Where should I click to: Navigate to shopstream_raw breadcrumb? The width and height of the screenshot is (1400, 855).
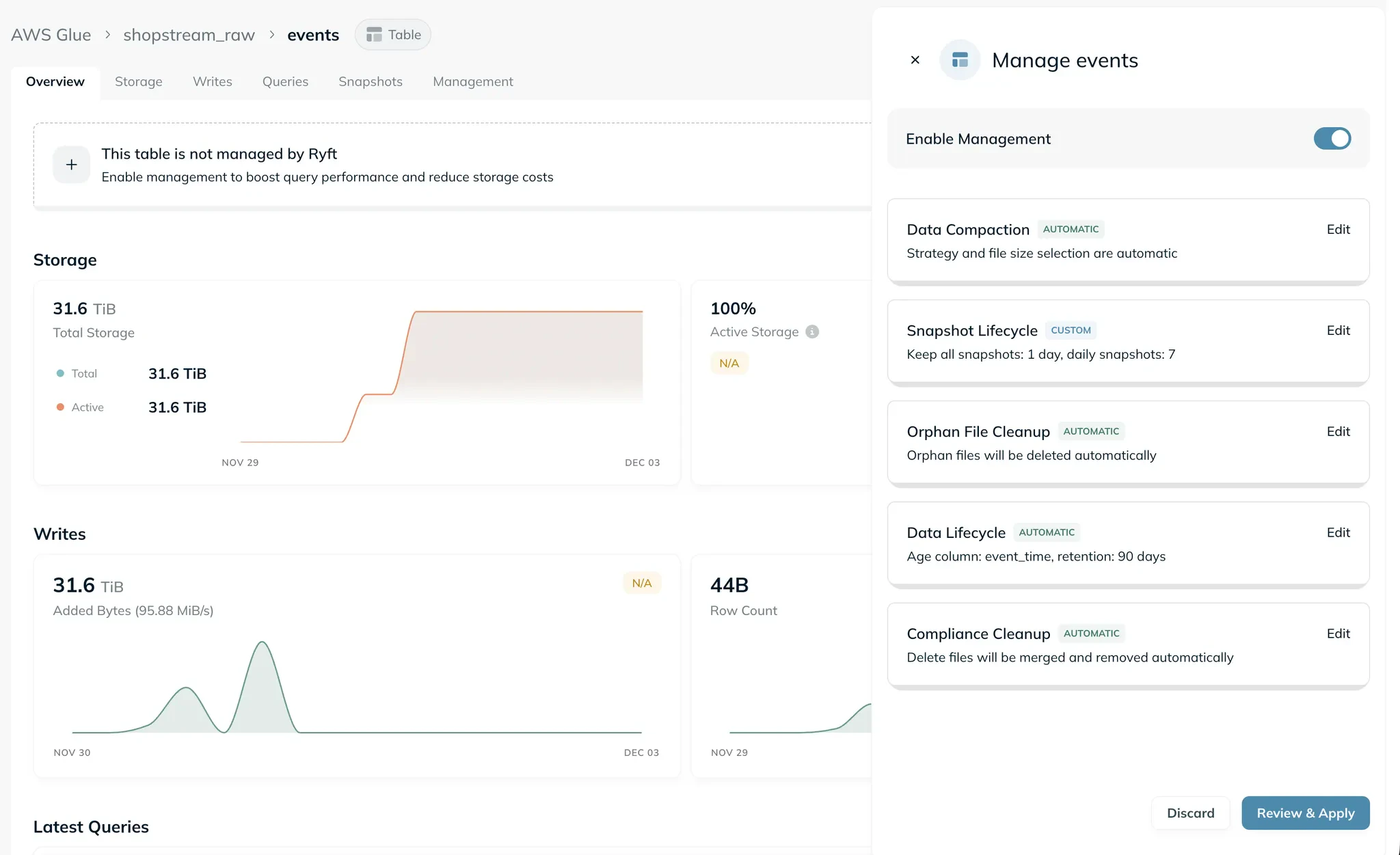point(189,35)
